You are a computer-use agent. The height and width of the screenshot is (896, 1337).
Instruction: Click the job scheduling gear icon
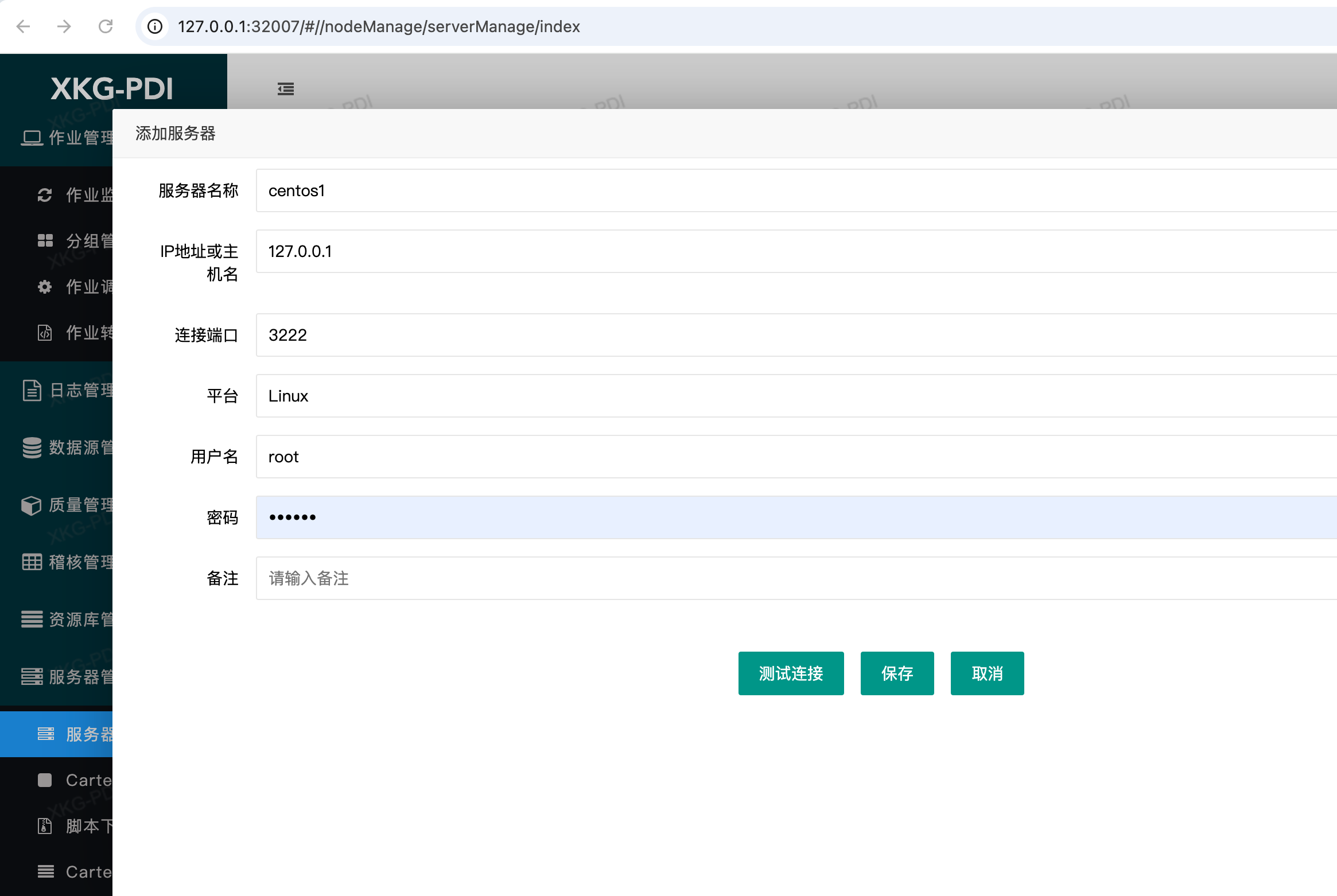pyautogui.click(x=45, y=287)
